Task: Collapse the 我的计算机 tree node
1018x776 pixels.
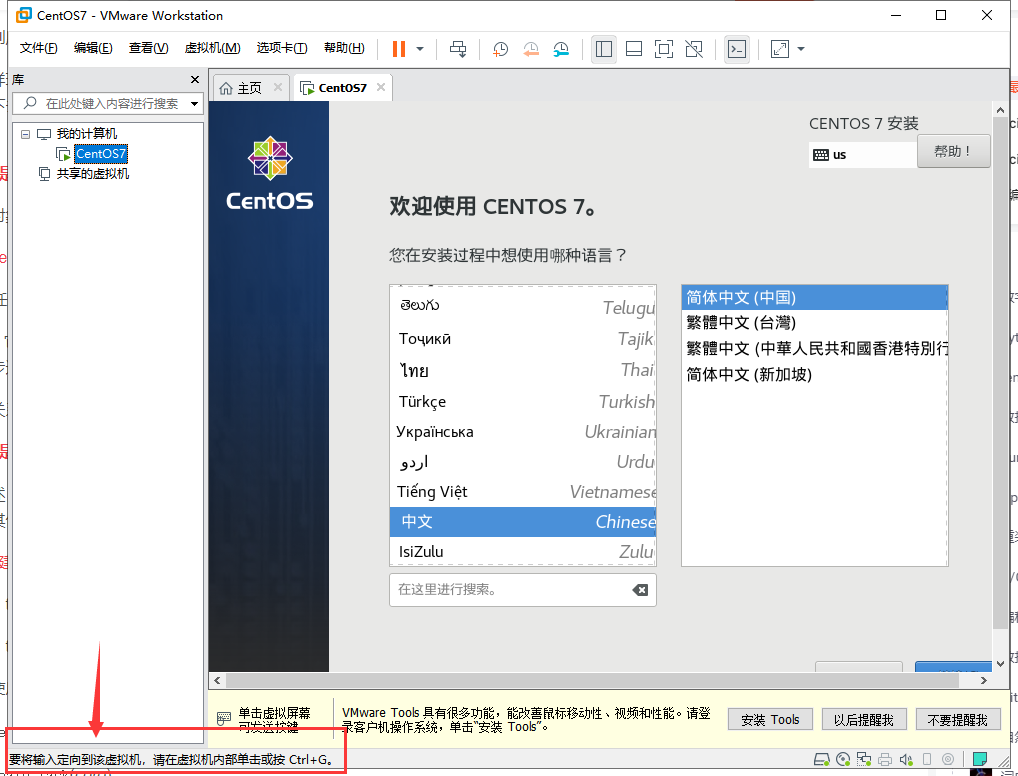Action: coord(25,134)
